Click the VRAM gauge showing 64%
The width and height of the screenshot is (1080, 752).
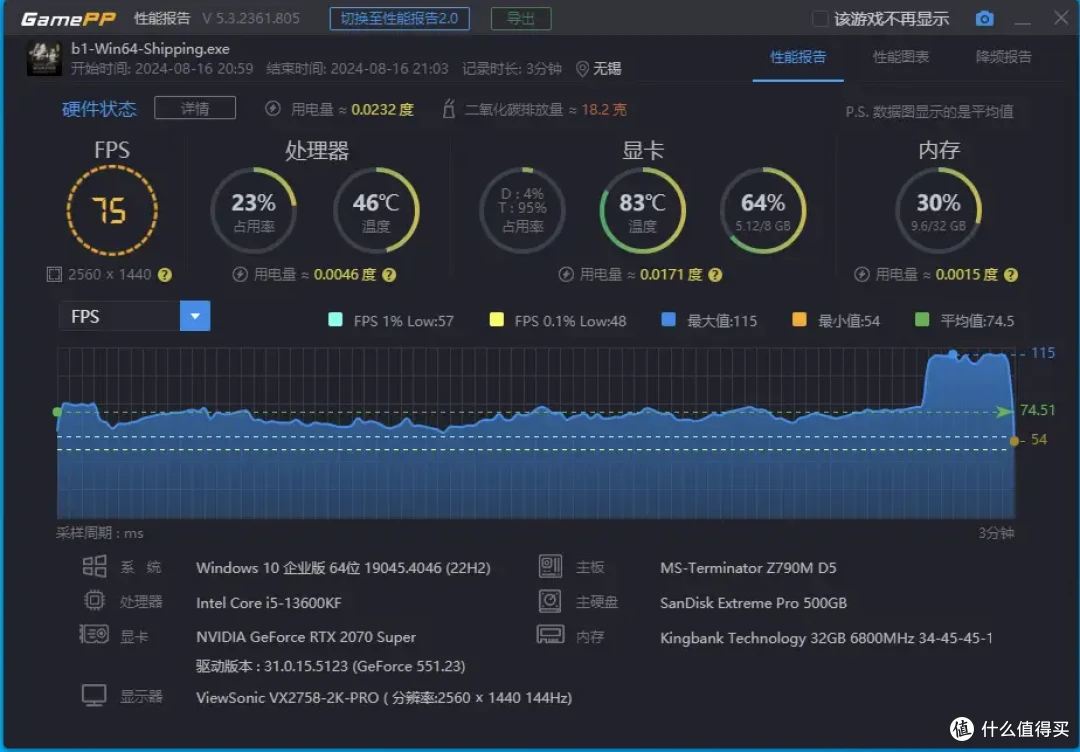[x=763, y=211]
